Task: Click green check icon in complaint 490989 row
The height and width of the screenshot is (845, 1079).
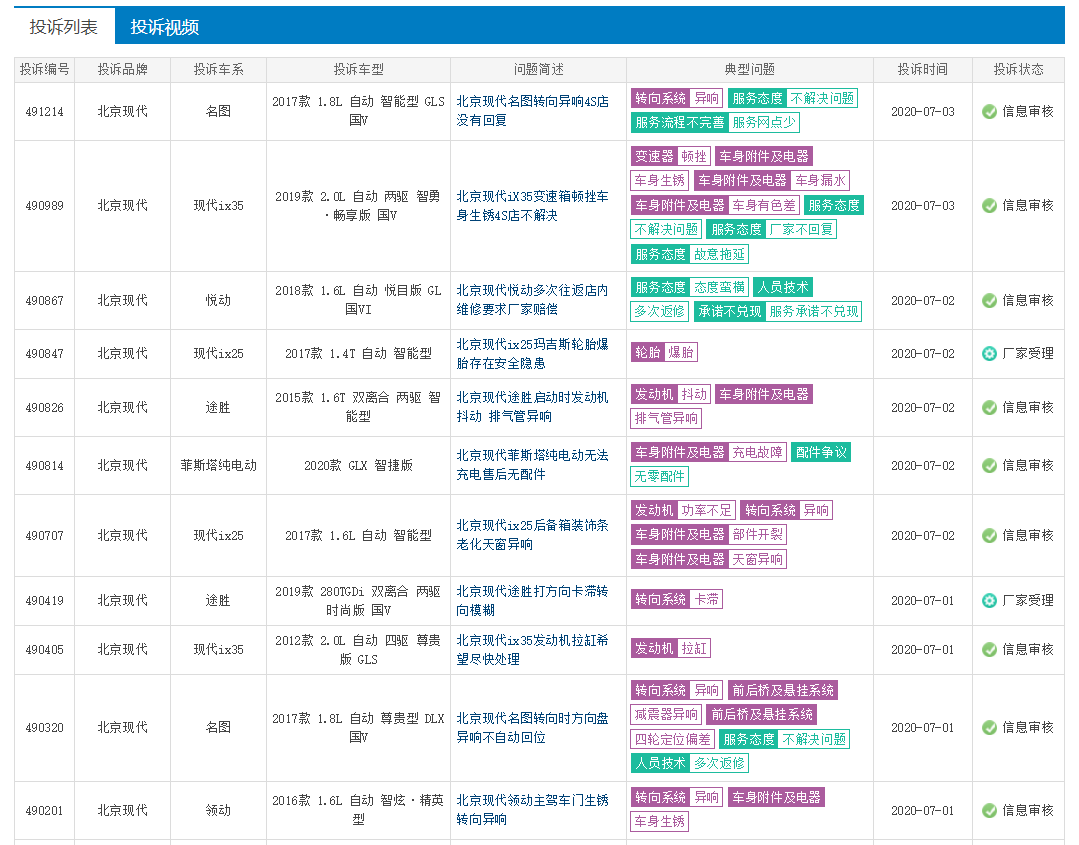Action: point(989,205)
